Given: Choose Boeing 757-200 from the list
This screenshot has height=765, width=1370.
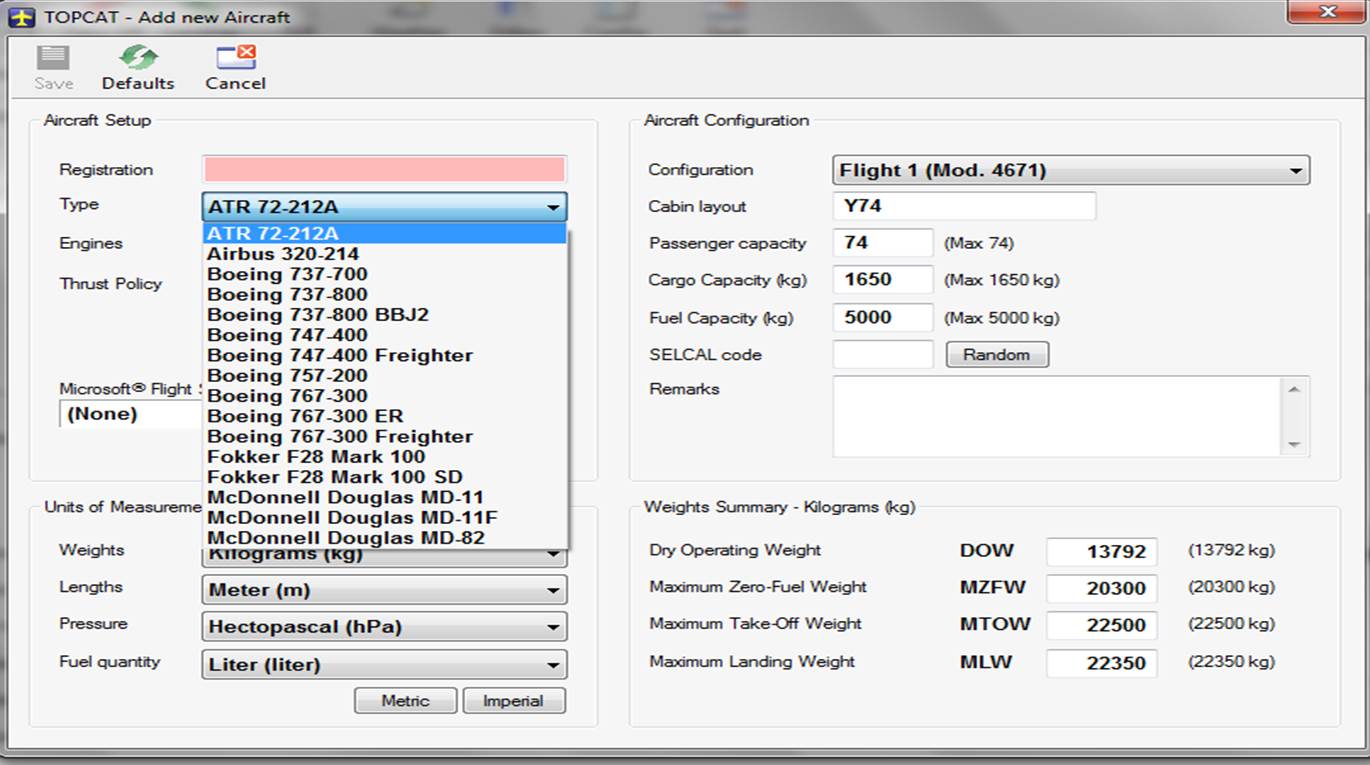Looking at the screenshot, I should click(x=385, y=375).
